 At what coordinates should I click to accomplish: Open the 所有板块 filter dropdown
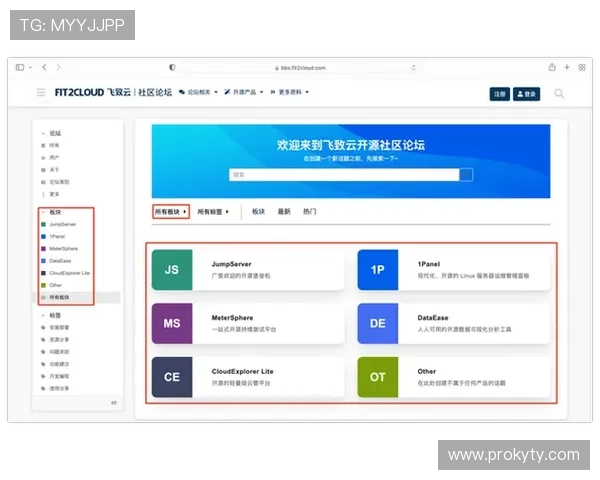point(171,212)
